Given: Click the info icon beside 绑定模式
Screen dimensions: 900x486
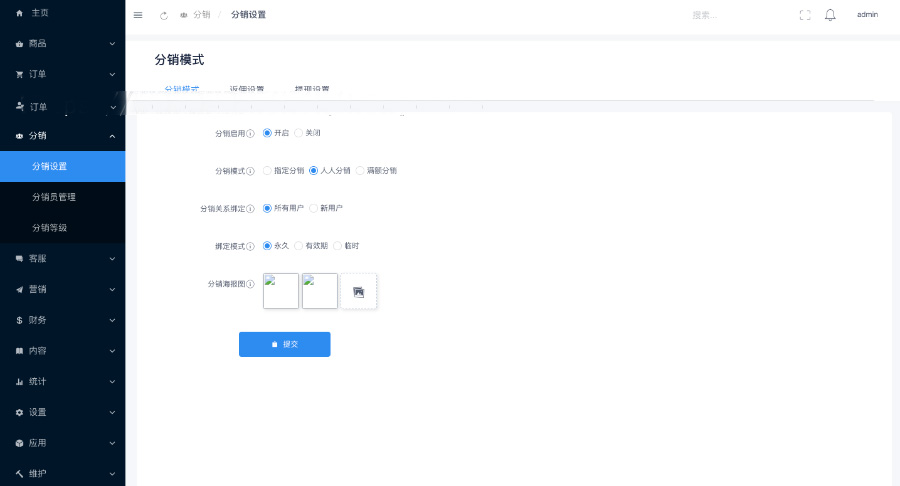Looking at the screenshot, I should pyautogui.click(x=250, y=246).
